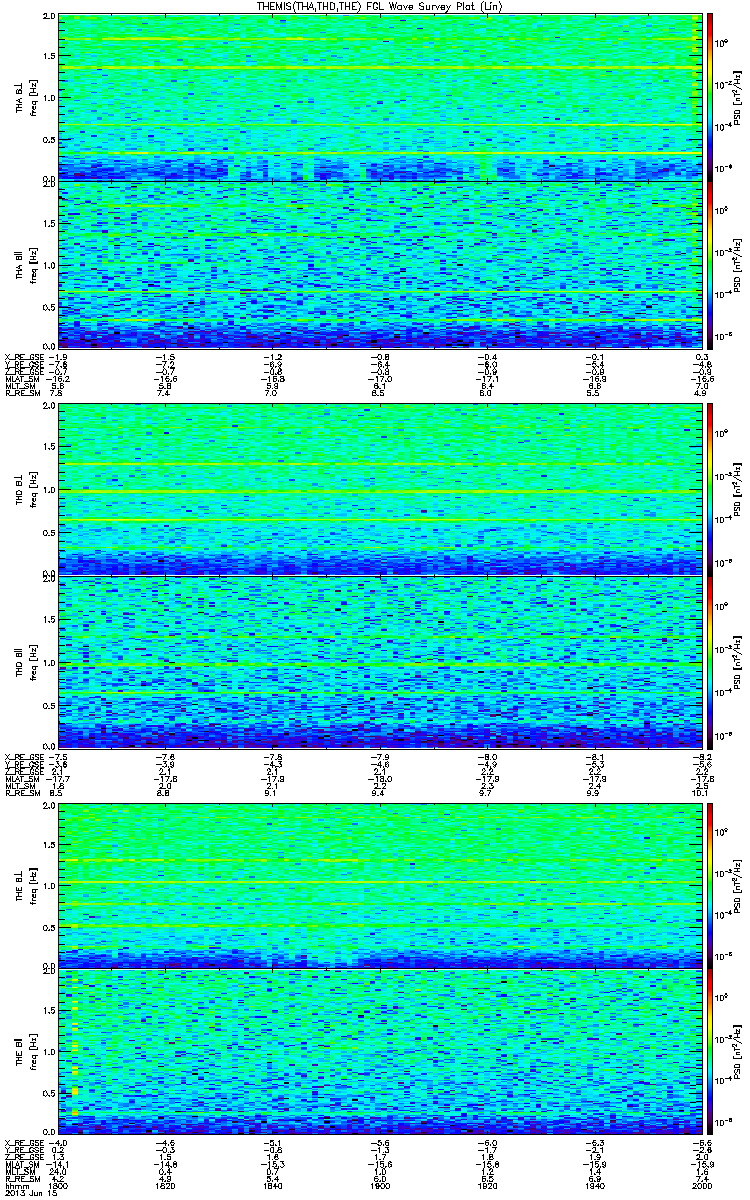Click the THE B-parallel PSD color bar
Viewport: 750px width, 1200px height.
[710, 1050]
